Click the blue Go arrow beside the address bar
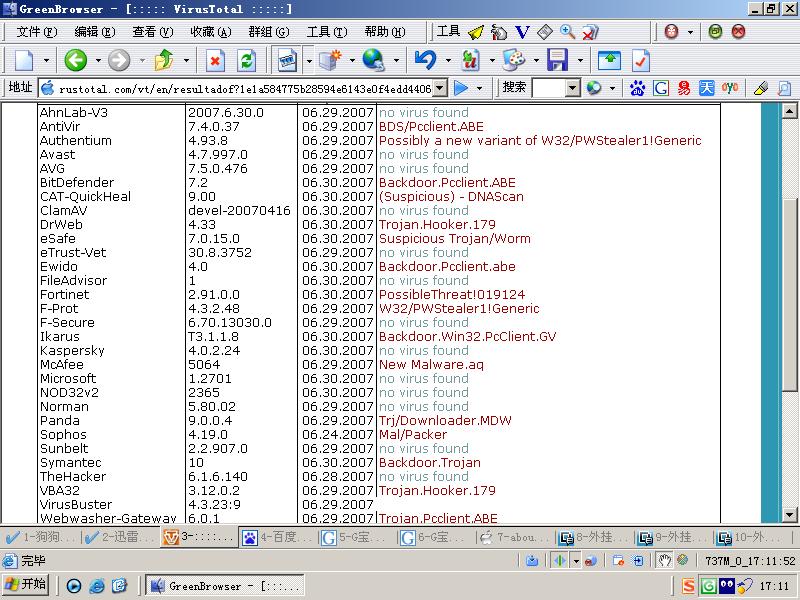Screen dimensions: 800x600 pos(461,88)
